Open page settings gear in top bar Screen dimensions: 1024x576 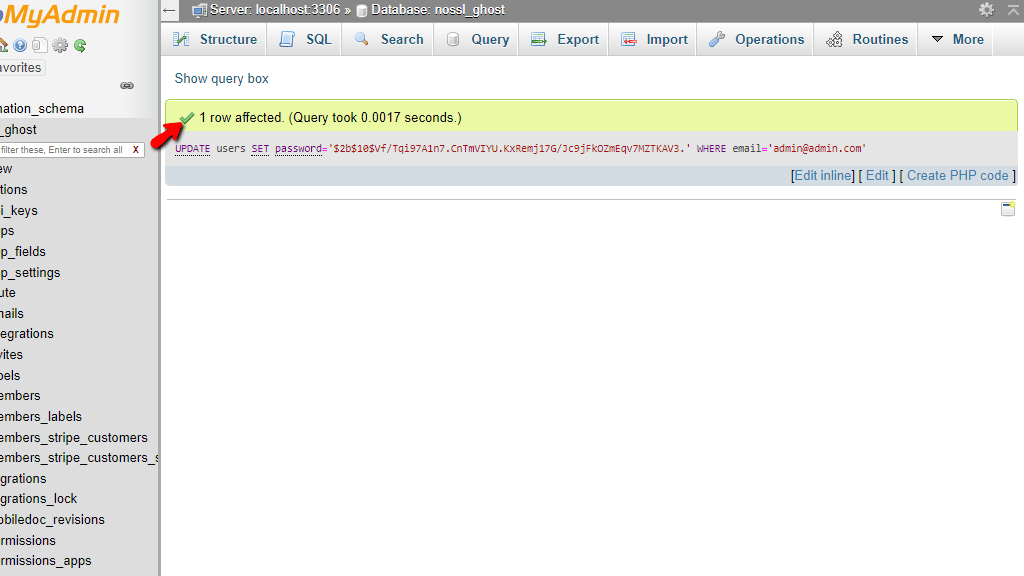pos(986,9)
